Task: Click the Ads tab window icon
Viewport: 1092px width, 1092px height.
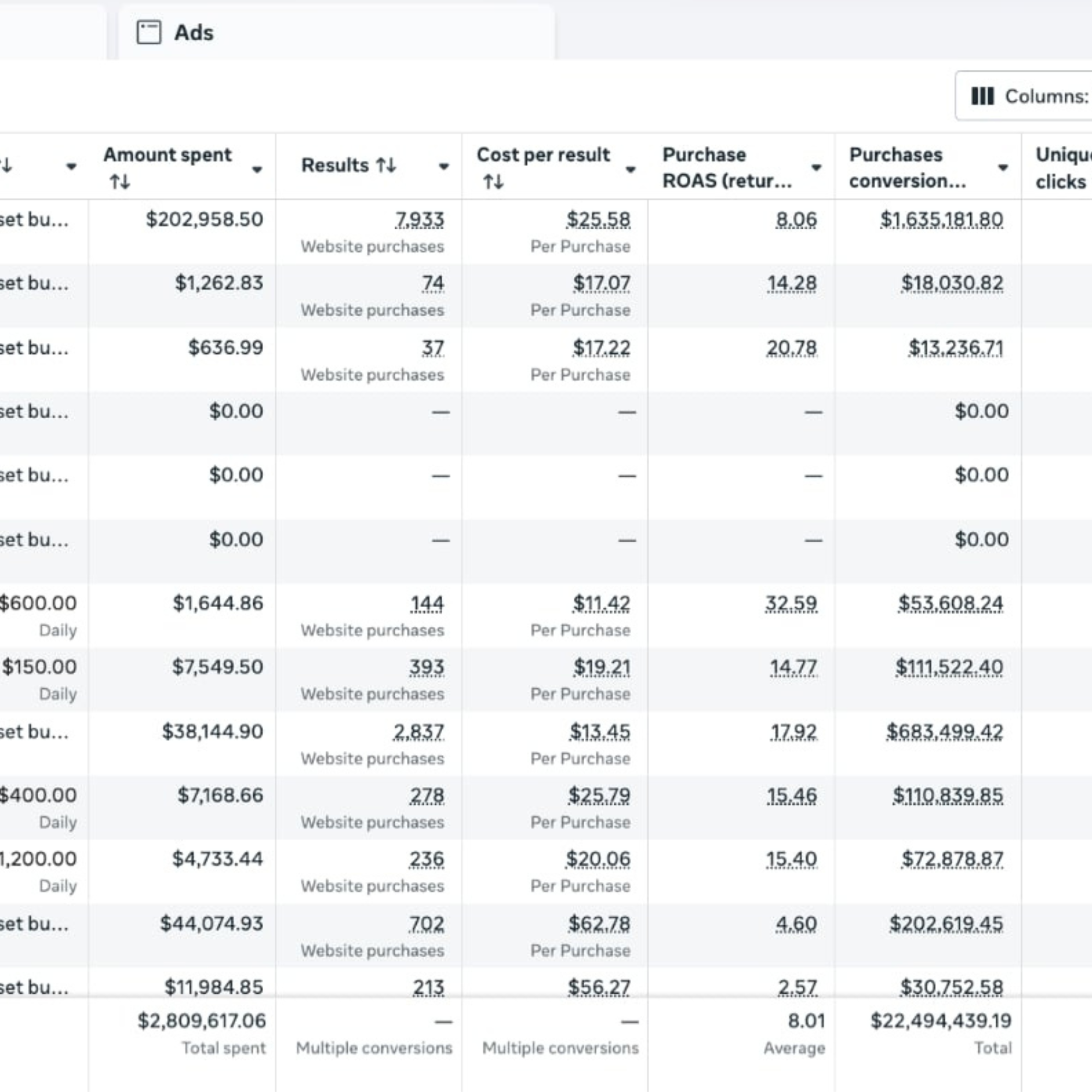Action: pos(149,32)
